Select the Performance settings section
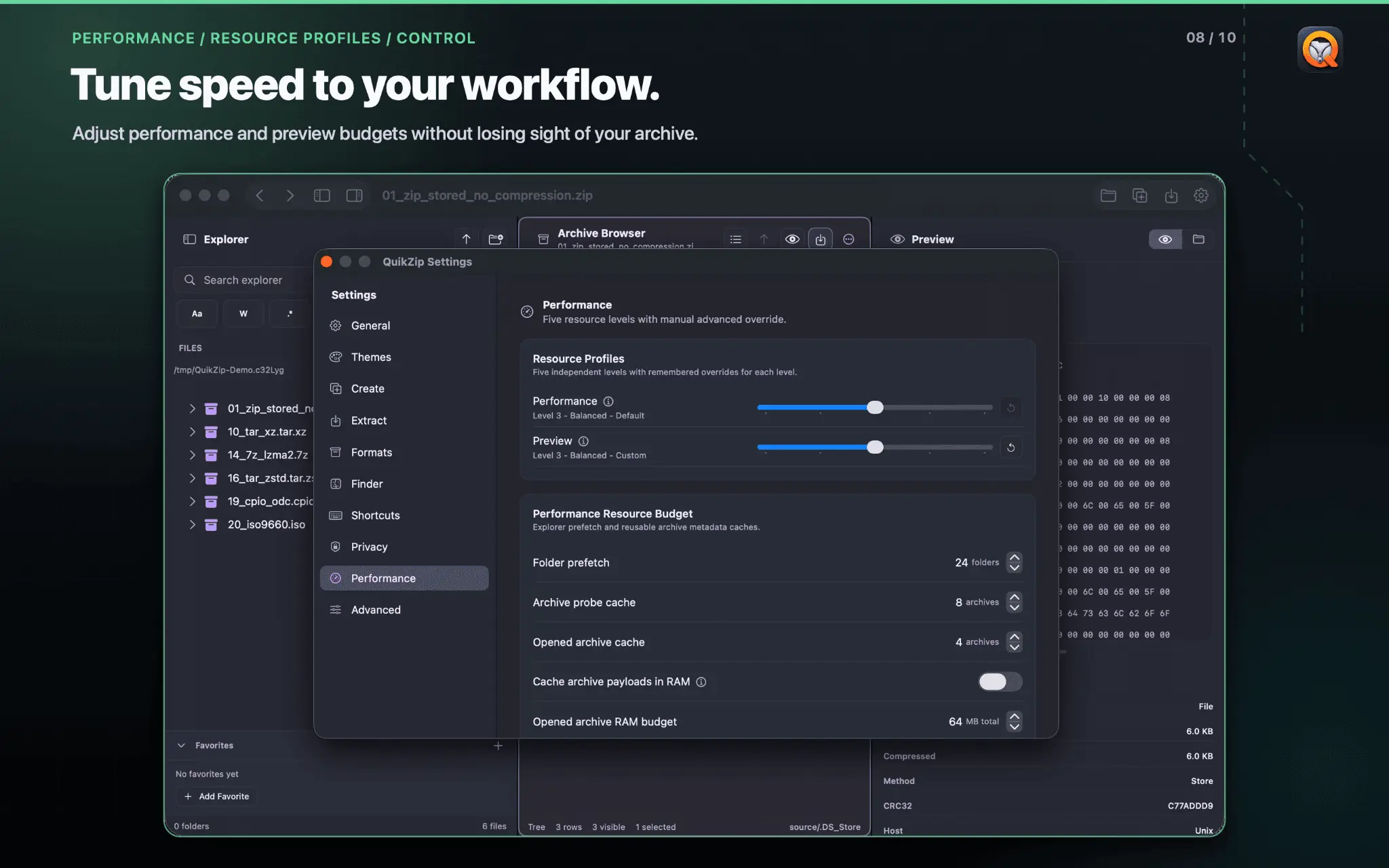 tap(404, 578)
